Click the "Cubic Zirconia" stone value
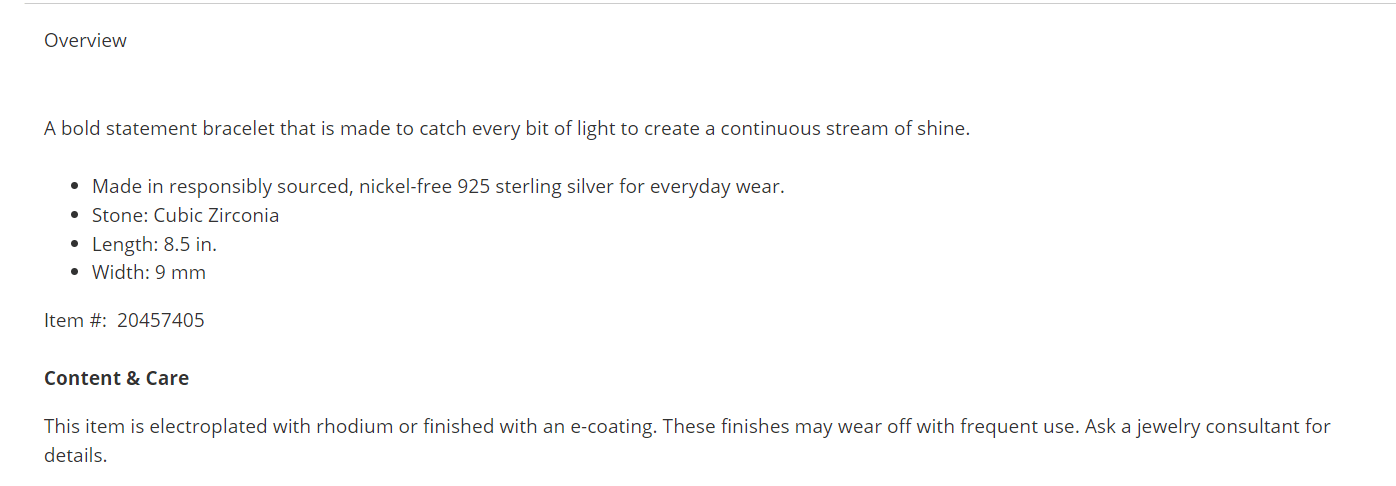This screenshot has width=1396, height=486. click(216, 216)
